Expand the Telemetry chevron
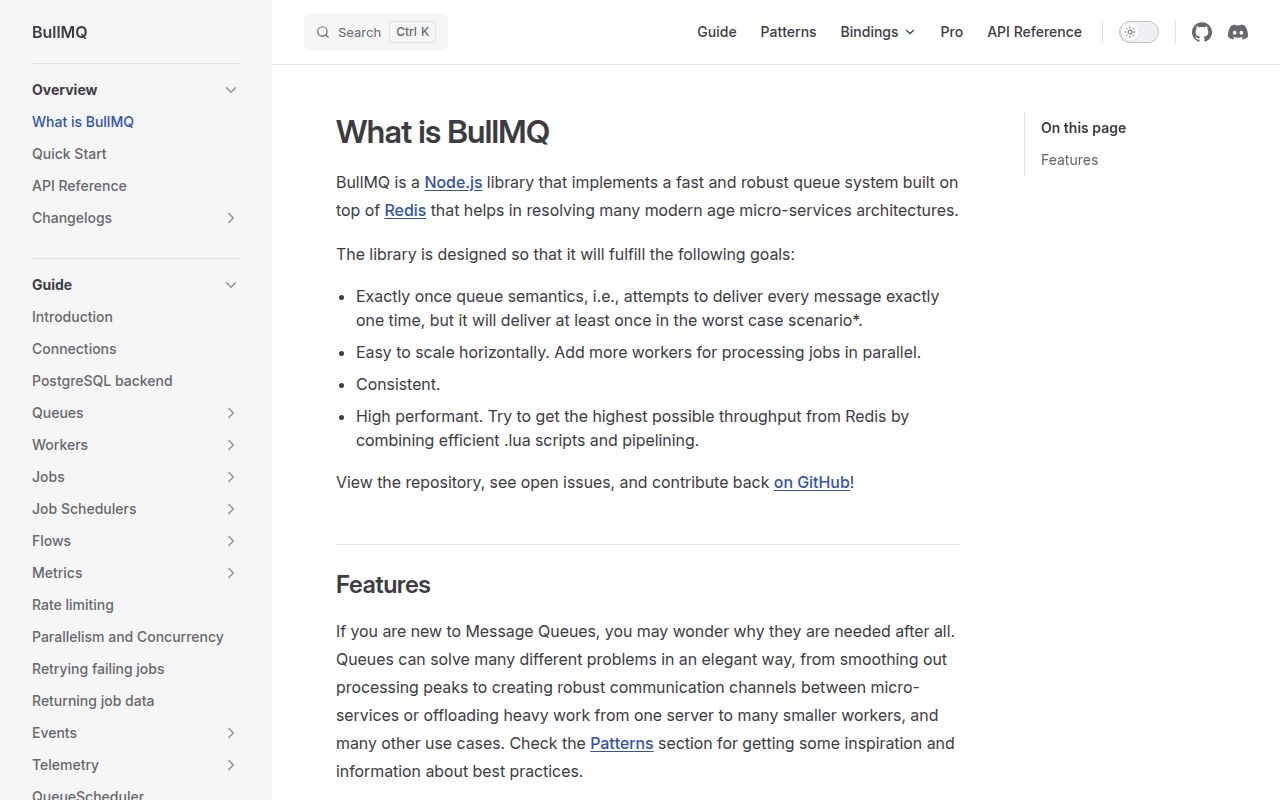1280x800 pixels. (x=231, y=765)
